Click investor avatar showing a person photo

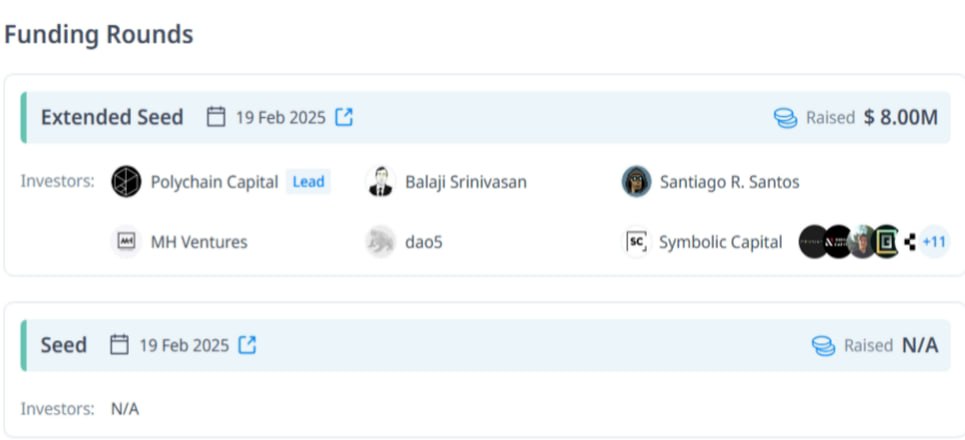pyautogui.click(x=862, y=242)
